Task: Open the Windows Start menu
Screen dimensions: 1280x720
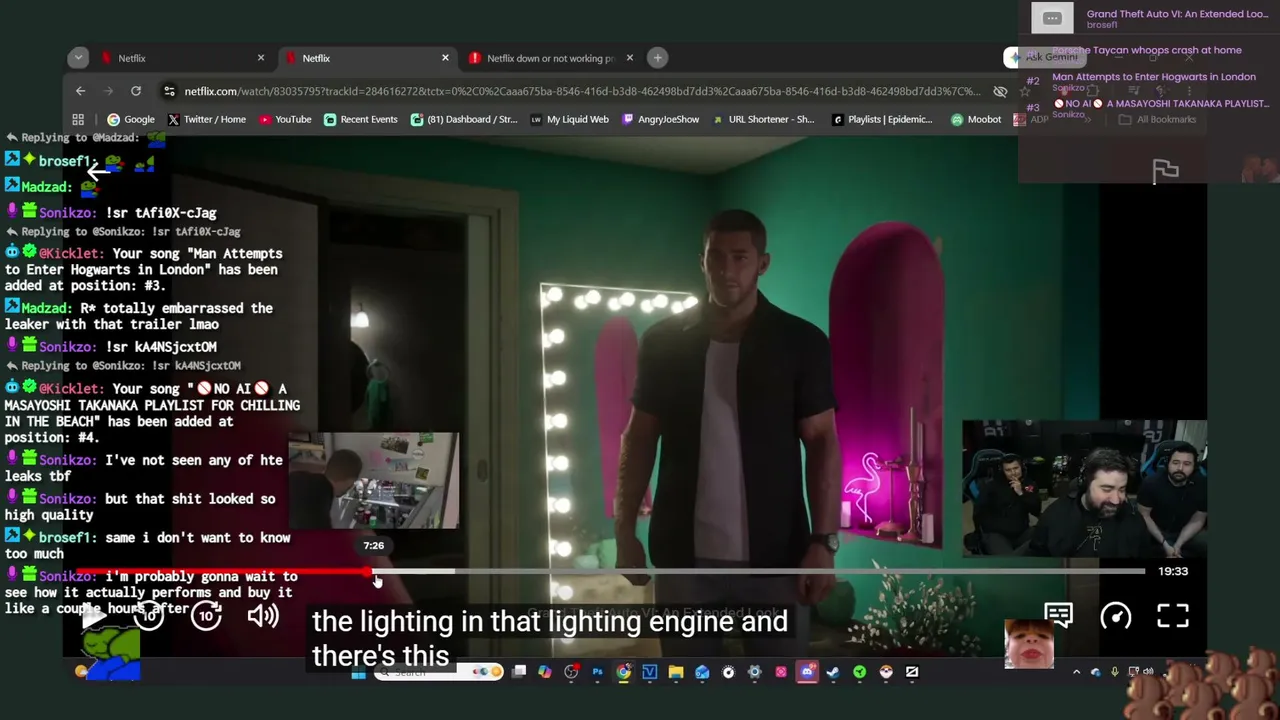Action: pos(359,672)
